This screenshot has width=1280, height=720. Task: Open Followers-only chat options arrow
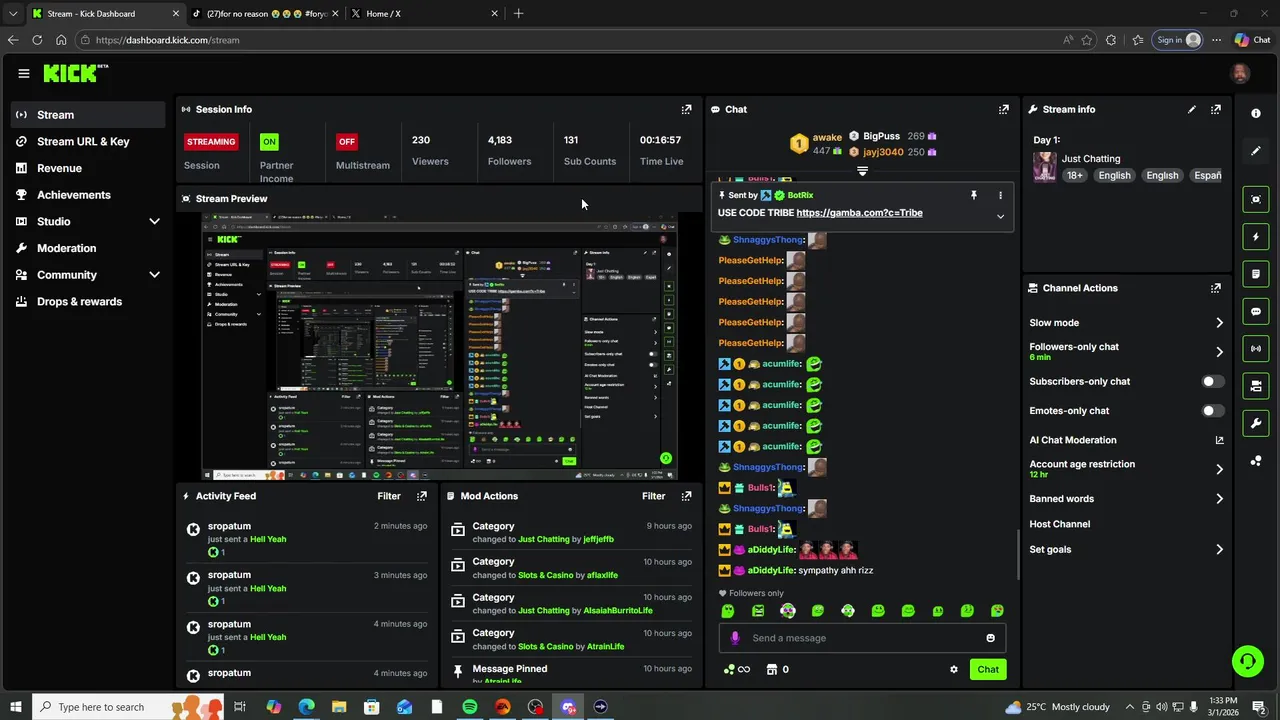pos(1219,352)
